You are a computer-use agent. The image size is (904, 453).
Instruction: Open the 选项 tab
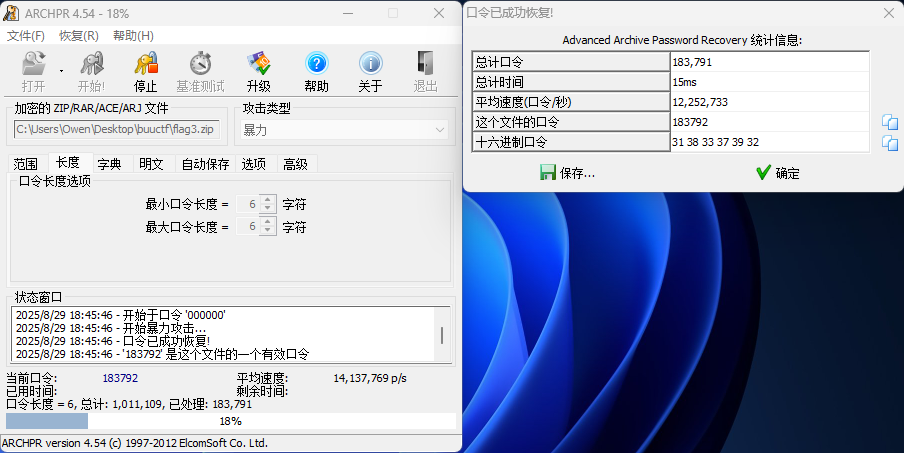point(254,164)
